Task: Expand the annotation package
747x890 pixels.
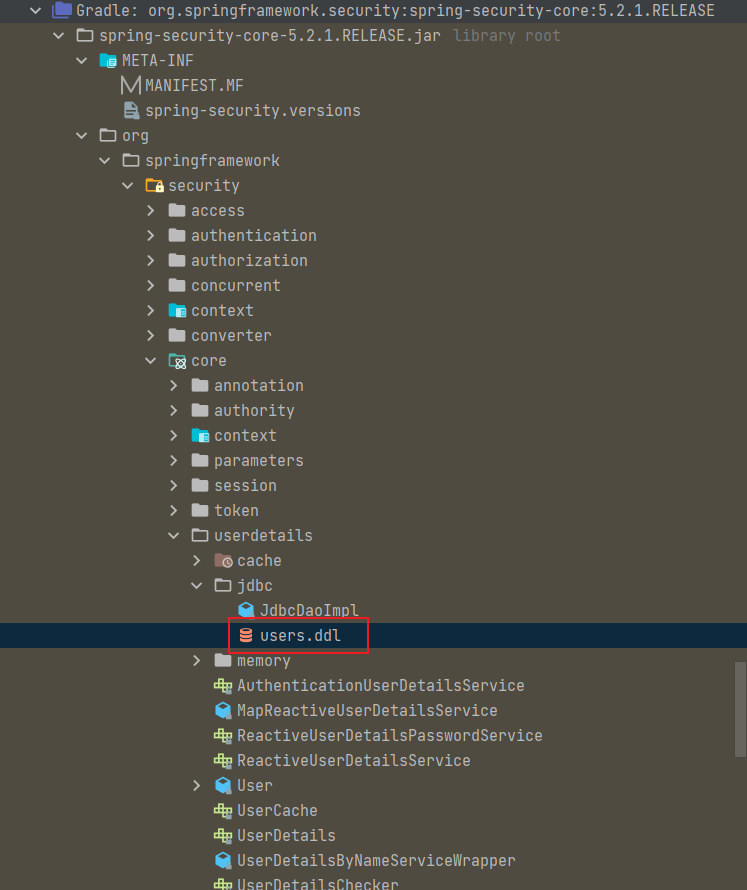Action: tap(174, 385)
